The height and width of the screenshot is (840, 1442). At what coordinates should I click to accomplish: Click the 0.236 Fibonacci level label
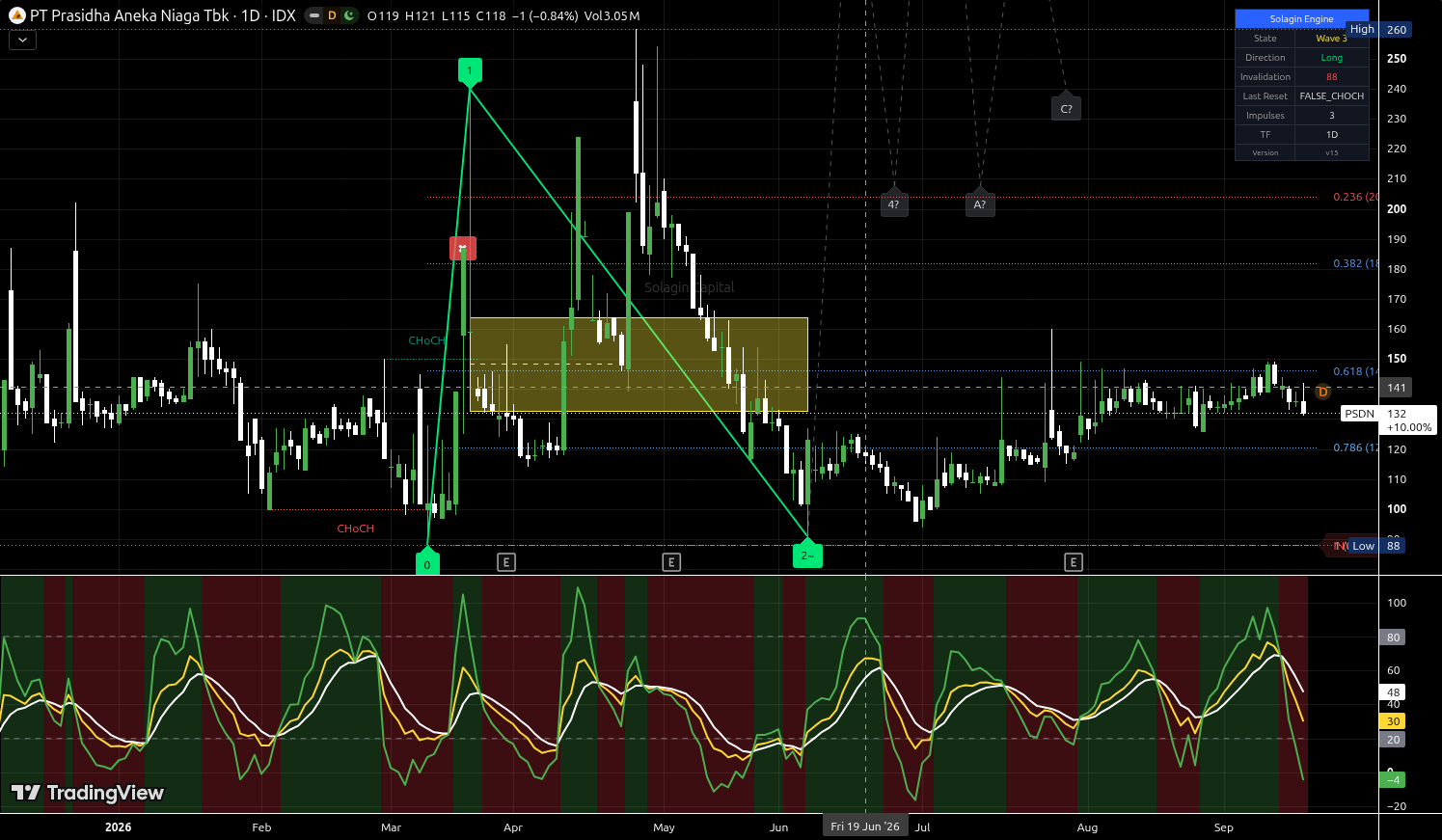pos(1355,197)
